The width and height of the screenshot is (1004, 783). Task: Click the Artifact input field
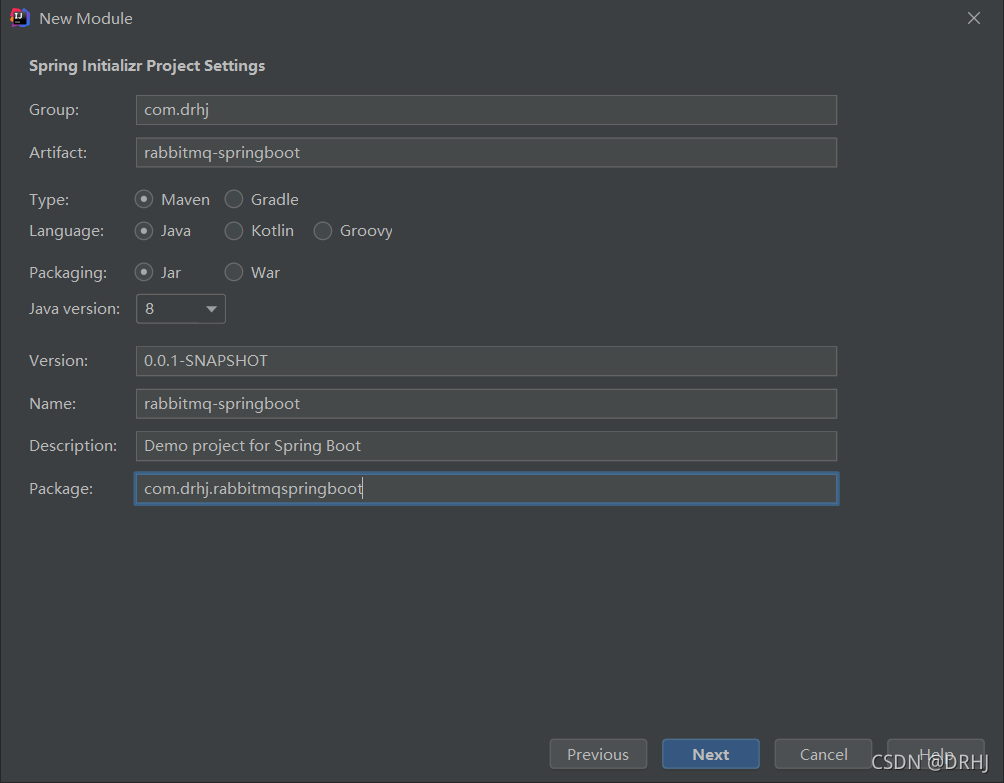(x=486, y=152)
